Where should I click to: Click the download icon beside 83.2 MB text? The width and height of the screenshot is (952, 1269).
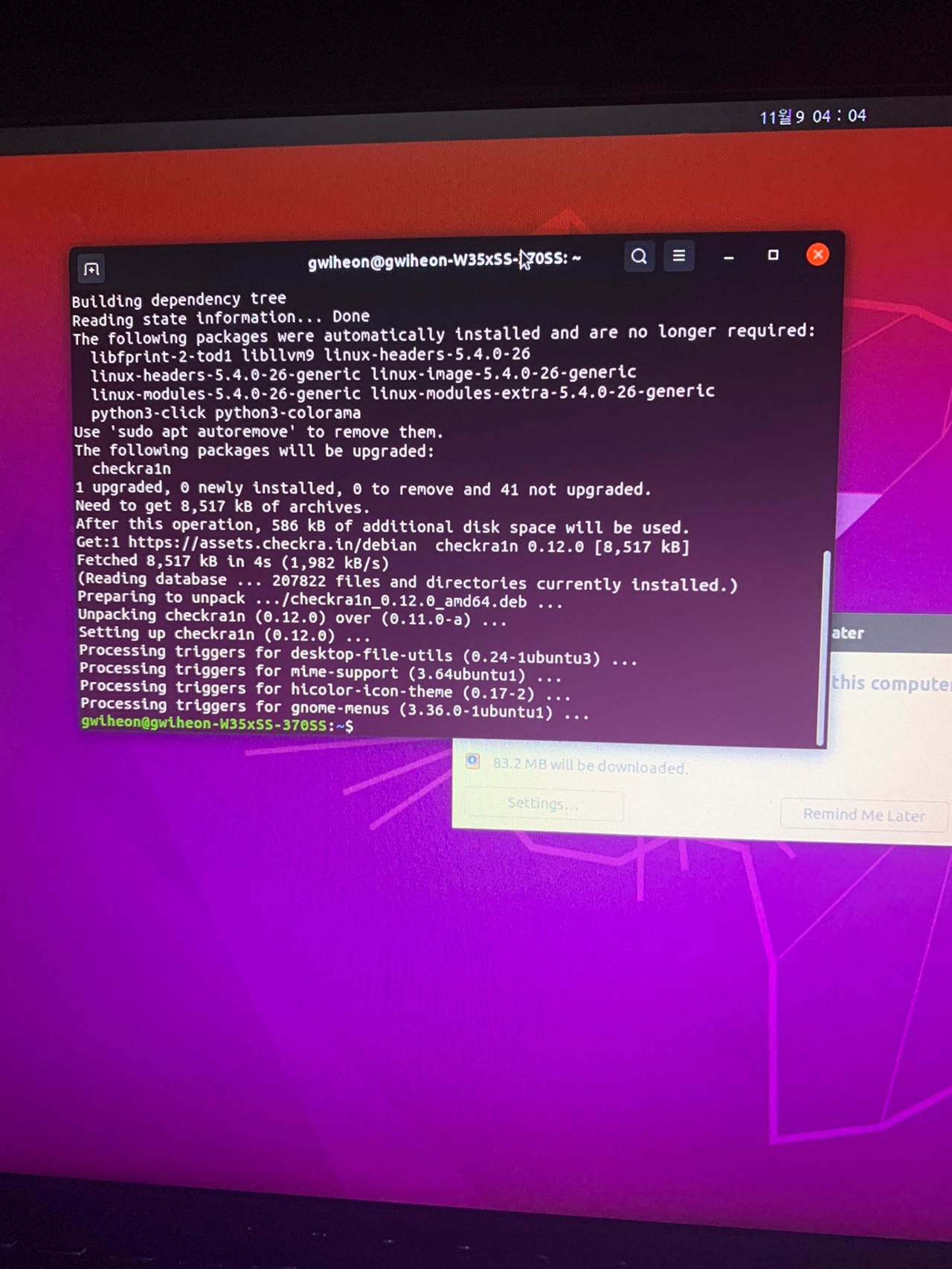pos(473,760)
